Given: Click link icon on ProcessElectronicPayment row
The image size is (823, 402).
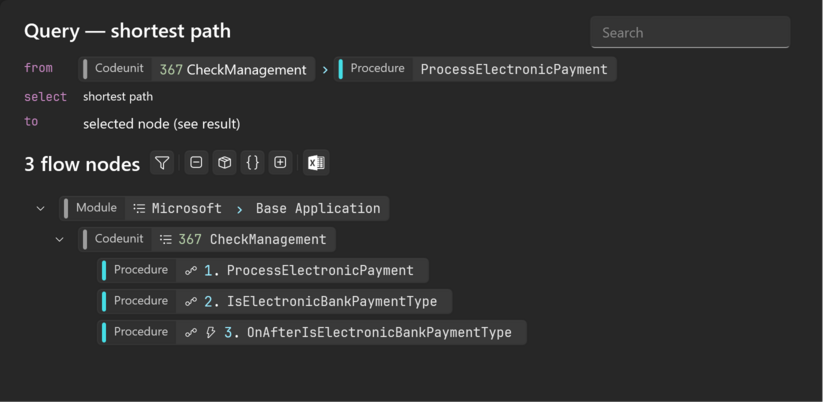Looking at the screenshot, I should tap(191, 271).
